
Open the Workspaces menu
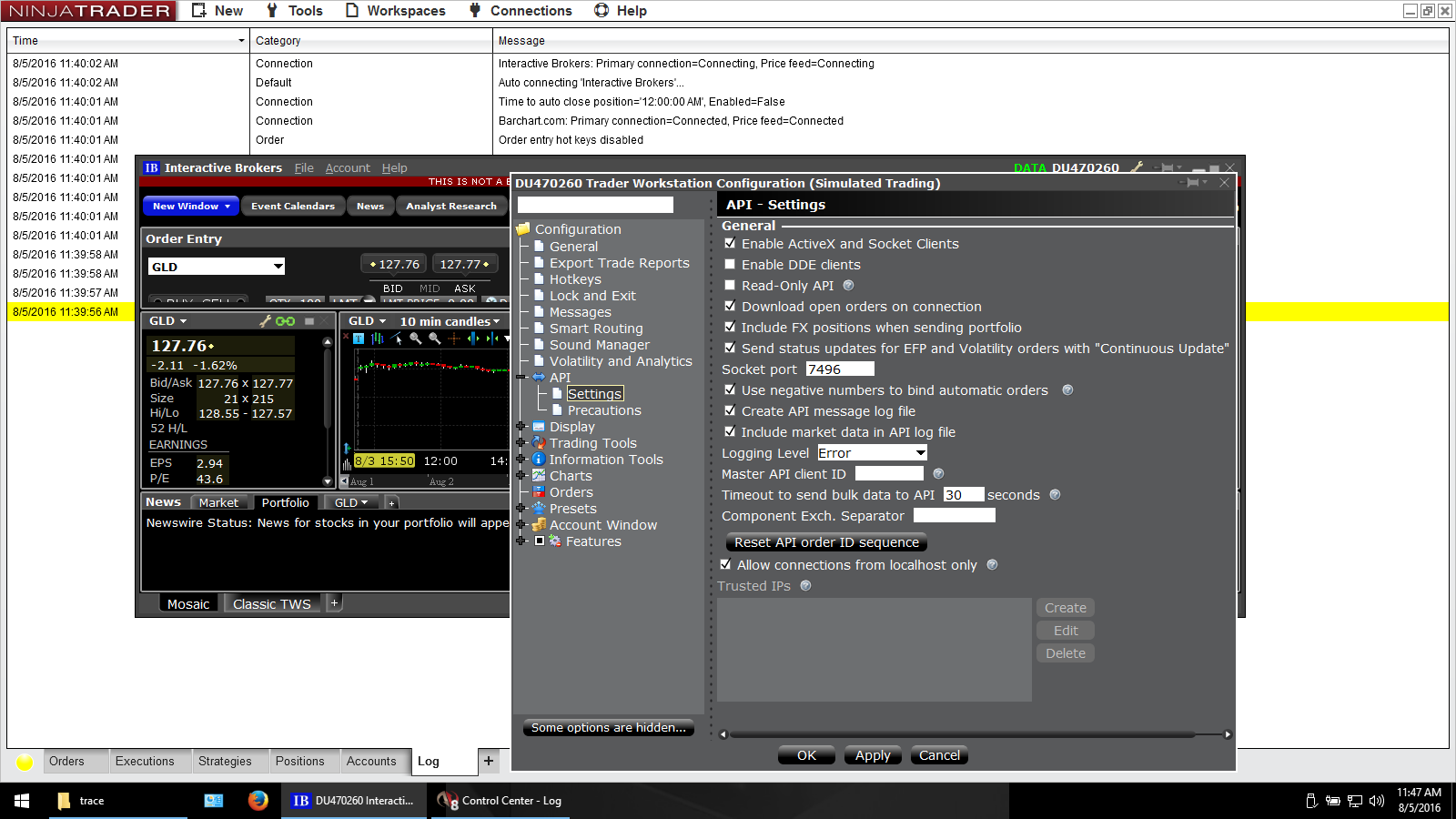396,11
